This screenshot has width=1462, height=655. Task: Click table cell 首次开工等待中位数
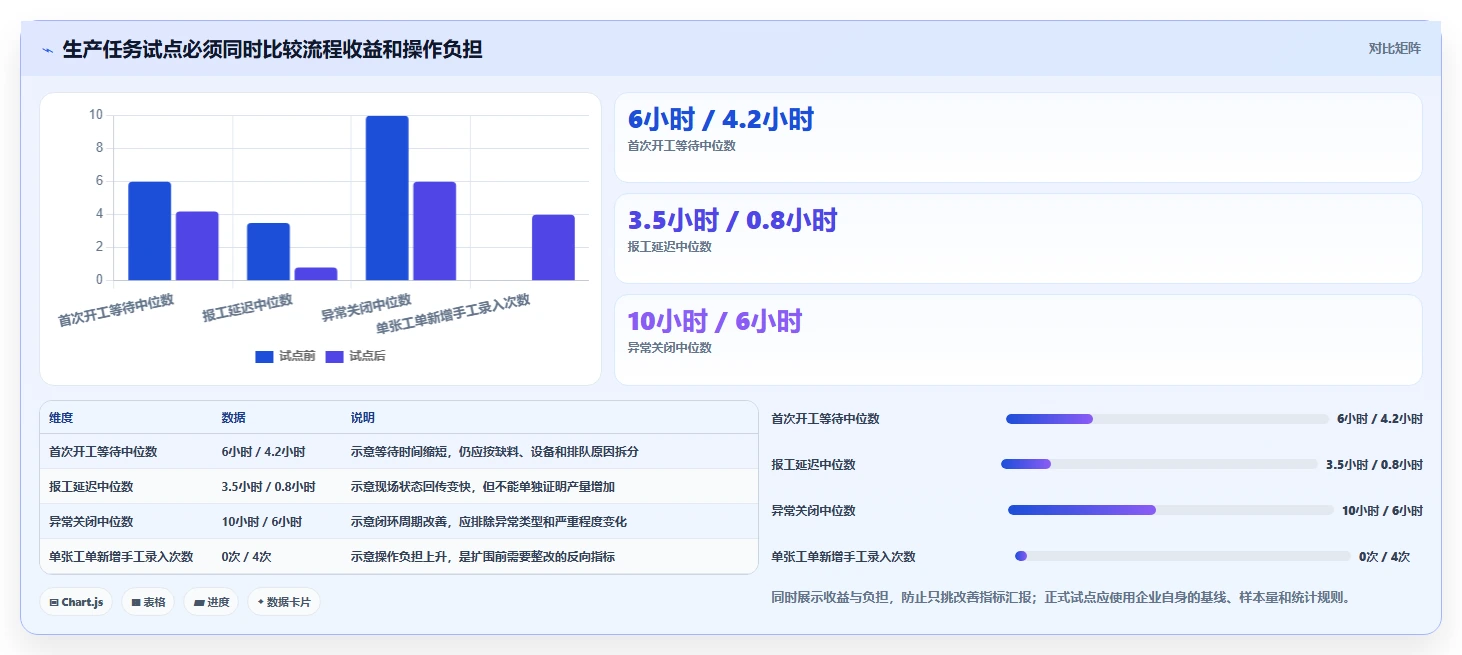pyautogui.click(x=103, y=452)
